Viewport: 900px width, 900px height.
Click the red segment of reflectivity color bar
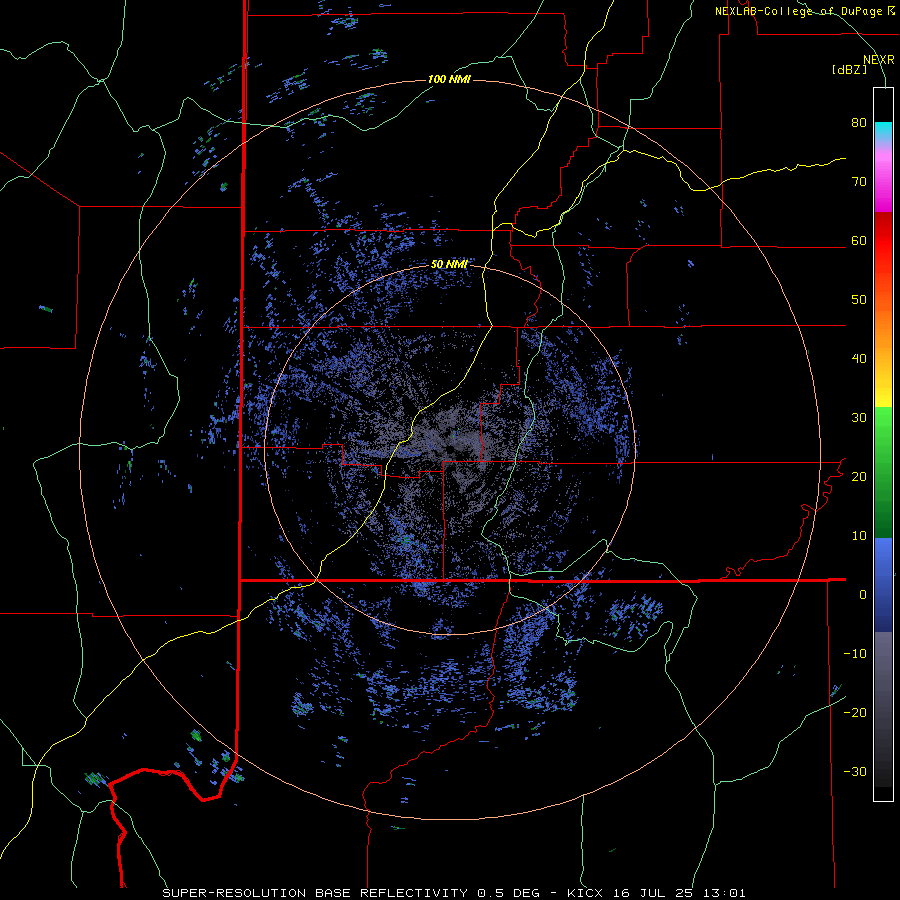[x=883, y=241]
